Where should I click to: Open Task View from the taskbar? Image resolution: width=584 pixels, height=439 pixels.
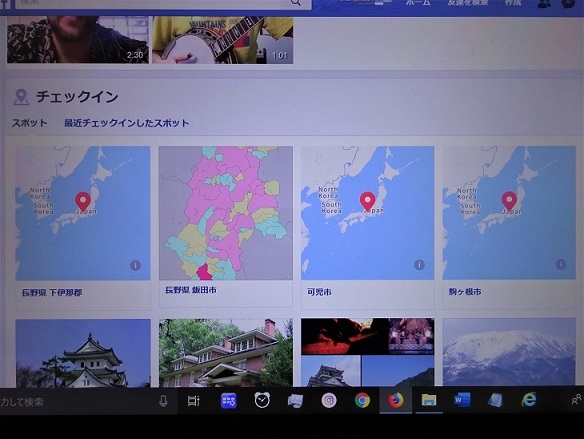tap(194, 401)
